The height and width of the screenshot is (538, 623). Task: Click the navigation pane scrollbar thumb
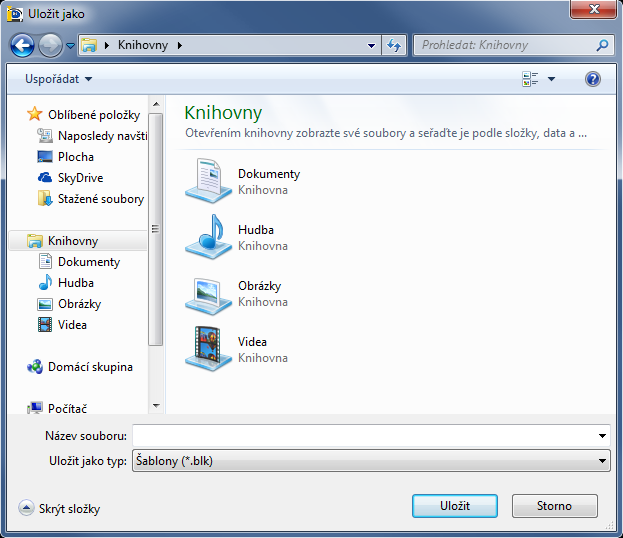tap(156, 229)
